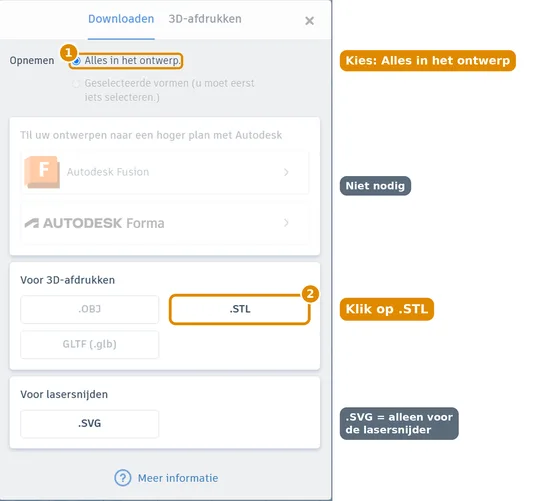Export the design as .OBJ

click(90, 309)
